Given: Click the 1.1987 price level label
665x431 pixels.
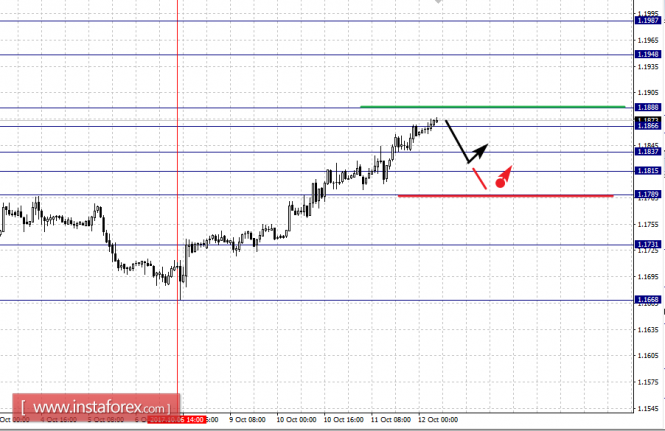Looking at the screenshot, I should 646,20.
